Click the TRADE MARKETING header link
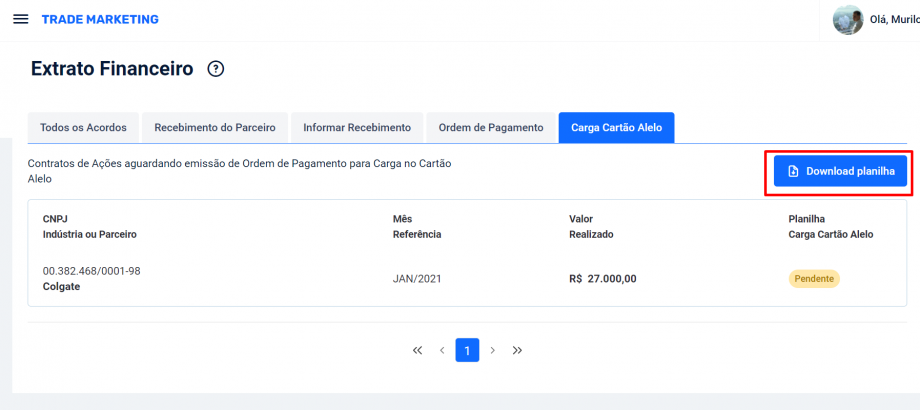Viewport: 920px width, 410px height. click(x=100, y=19)
